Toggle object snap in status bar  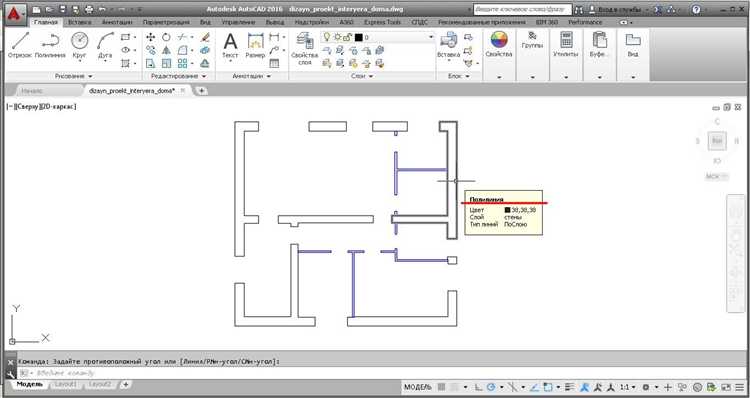548,387
